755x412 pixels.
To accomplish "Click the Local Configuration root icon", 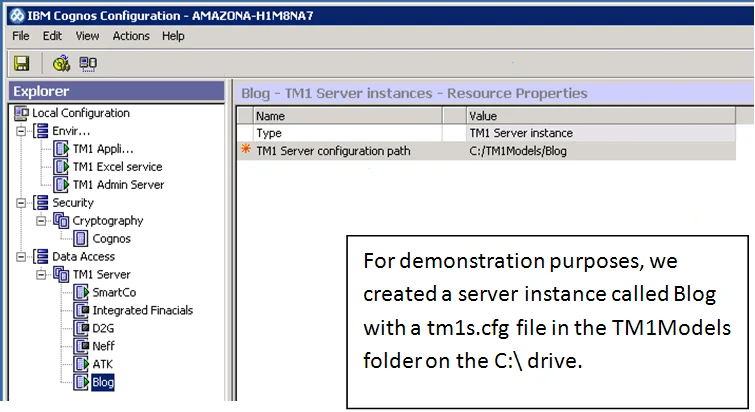I will coord(22,113).
